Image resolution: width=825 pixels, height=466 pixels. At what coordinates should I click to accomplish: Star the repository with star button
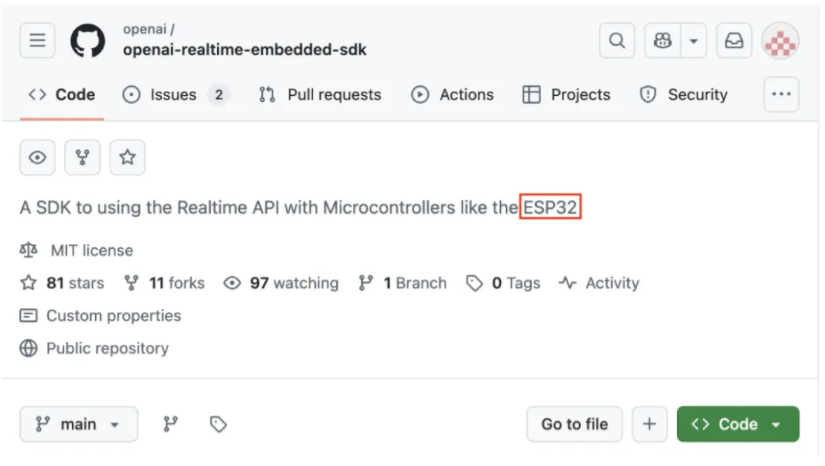(127, 157)
